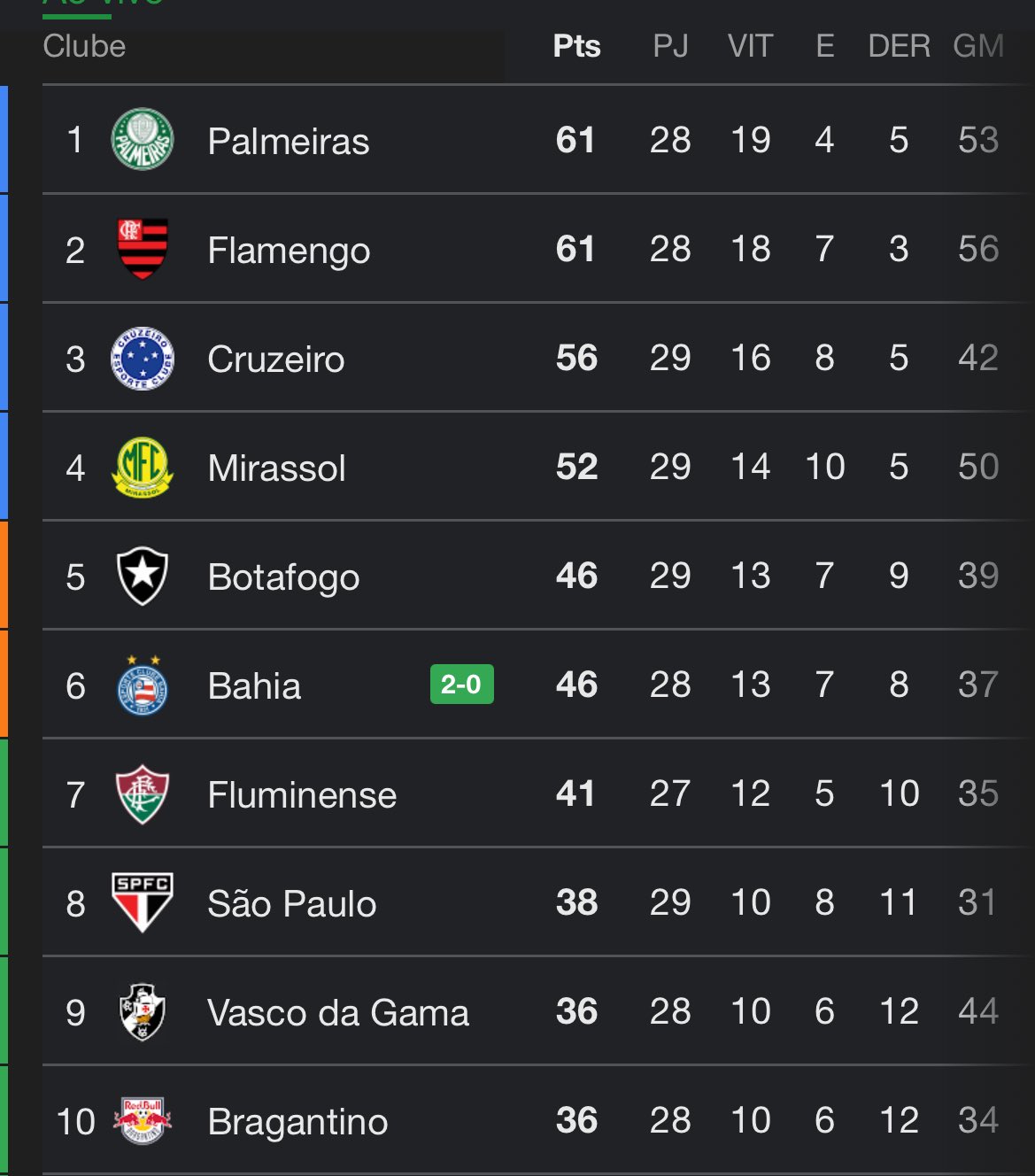Open the Vasco da Gama crest
This screenshot has height=1176, width=1035.
pyautogui.click(x=142, y=1011)
